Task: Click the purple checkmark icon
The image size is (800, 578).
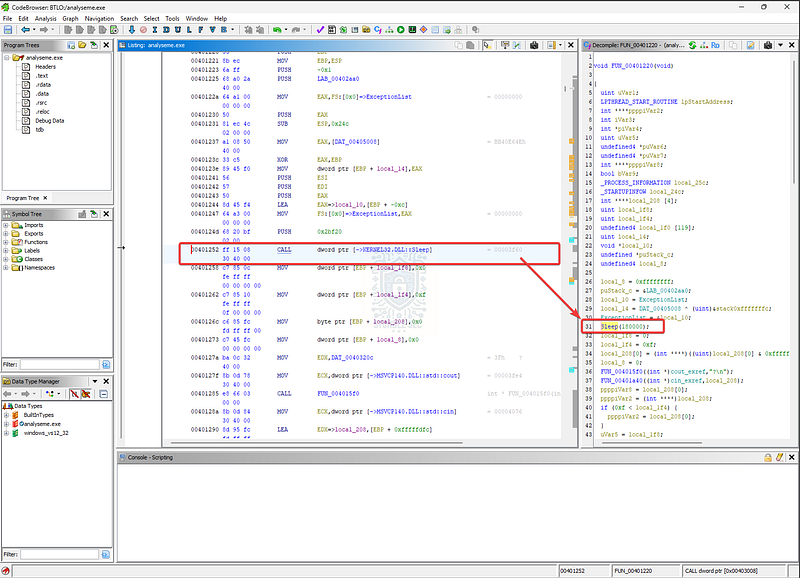Action: [320, 30]
